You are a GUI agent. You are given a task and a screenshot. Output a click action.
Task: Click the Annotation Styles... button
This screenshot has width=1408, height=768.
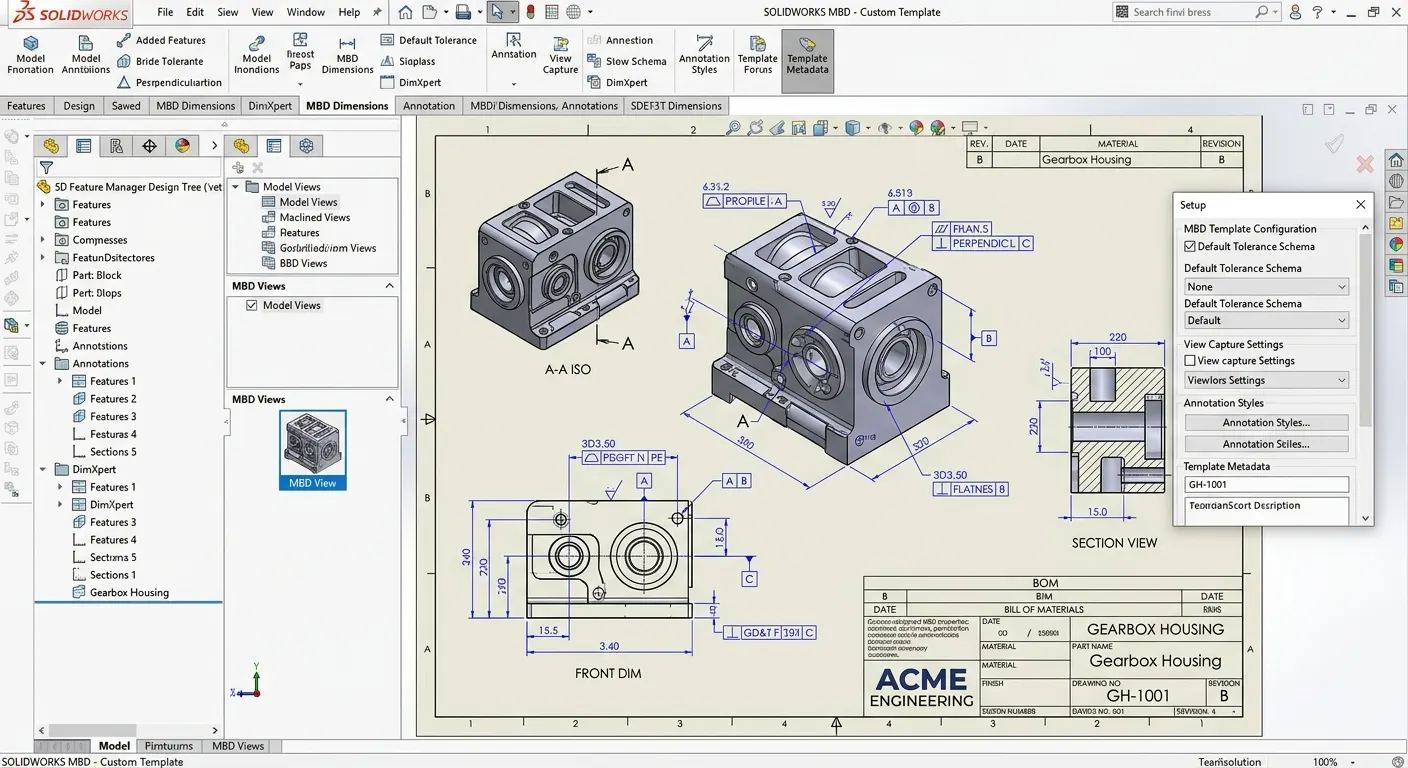[1266, 422]
